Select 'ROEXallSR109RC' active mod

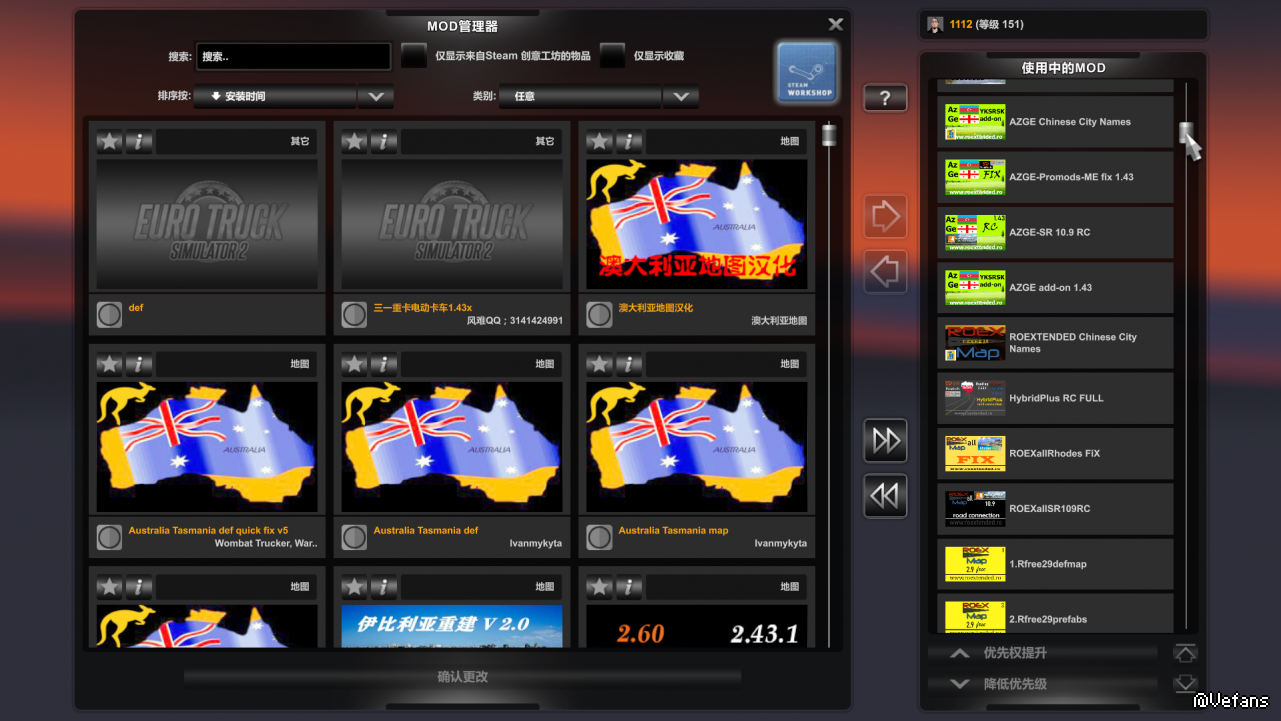point(1055,509)
